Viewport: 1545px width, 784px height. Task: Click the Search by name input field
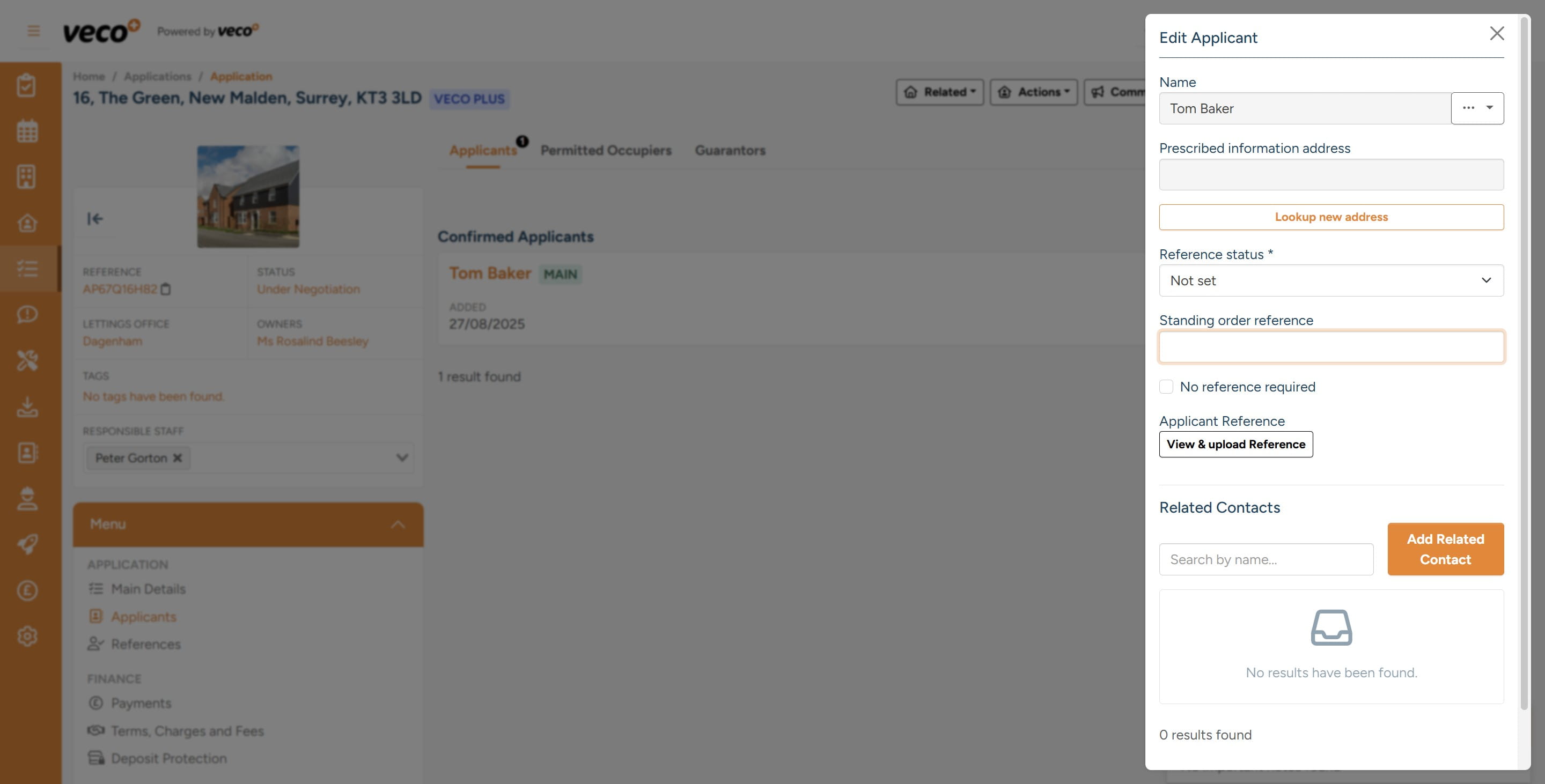click(x=1266, y=559)
